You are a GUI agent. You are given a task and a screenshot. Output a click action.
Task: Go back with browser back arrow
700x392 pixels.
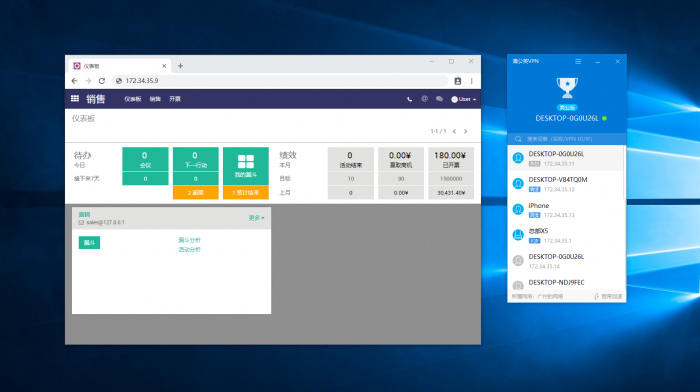pos(75,81)
